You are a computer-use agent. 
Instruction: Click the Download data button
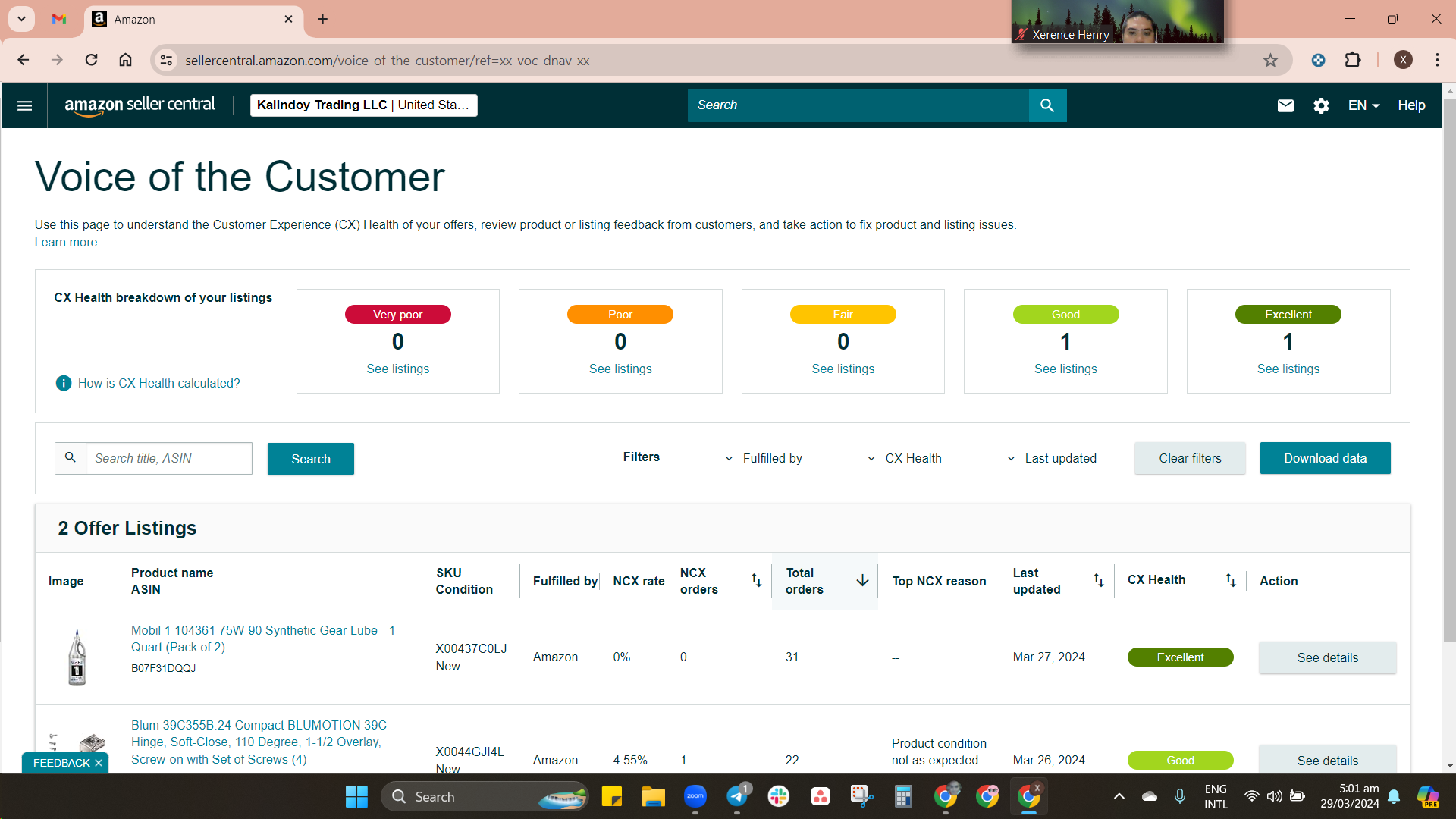point(1326,458)
